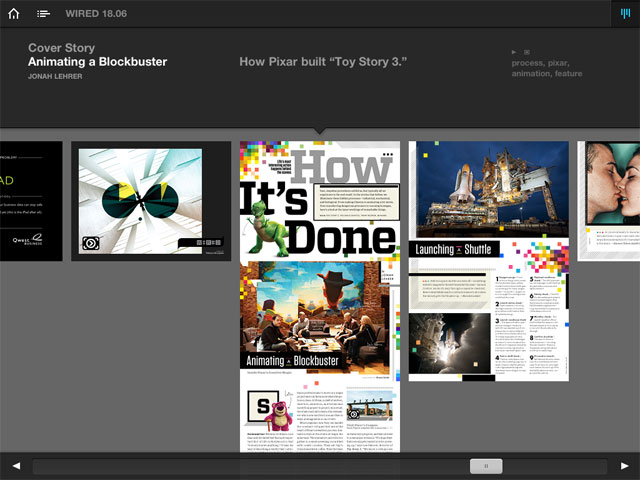
Task: Open the butterfly graphic ad thumbnail
Action: [x=151, y=201]
